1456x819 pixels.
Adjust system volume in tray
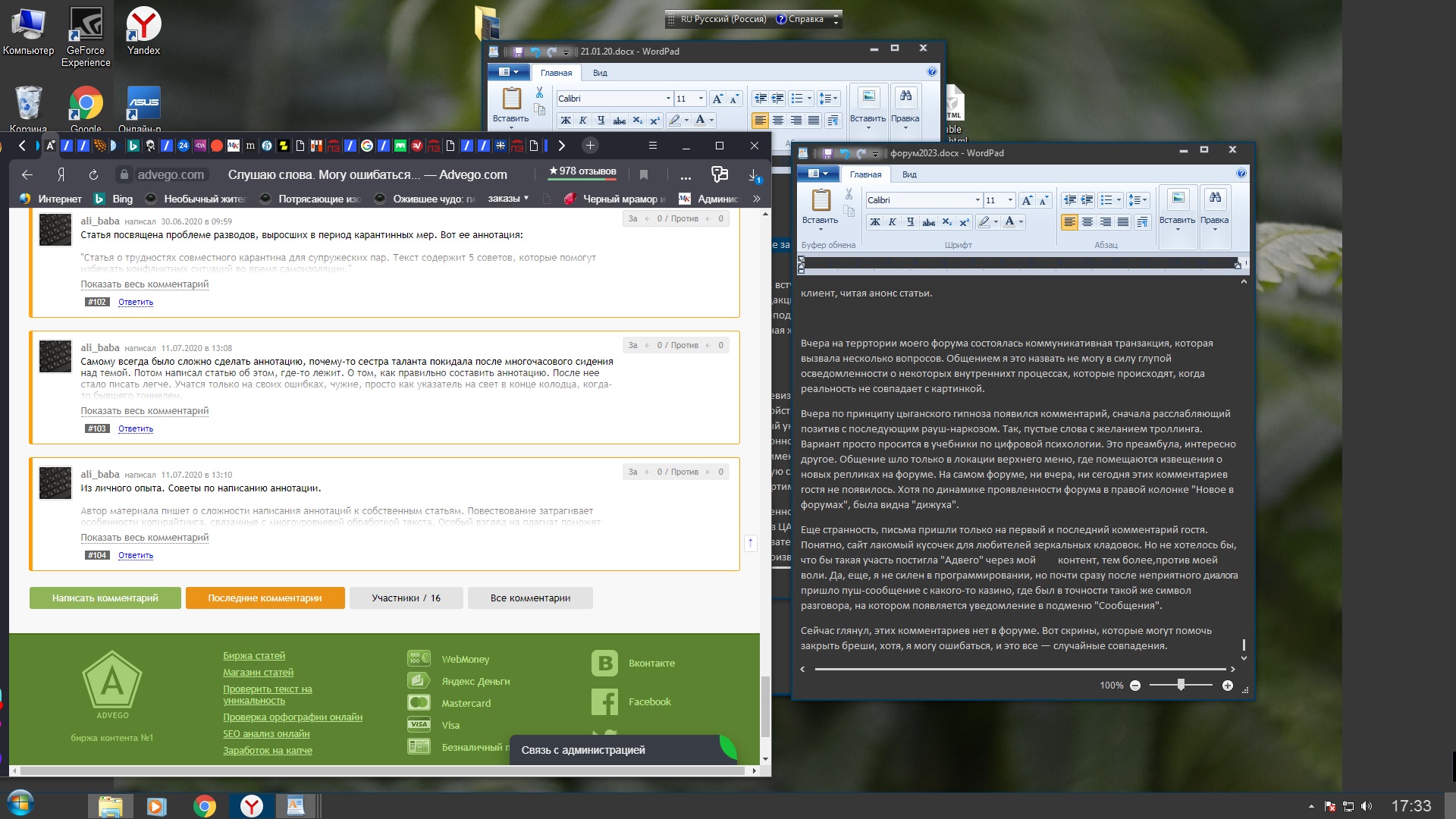click(x=1367, y=806)
